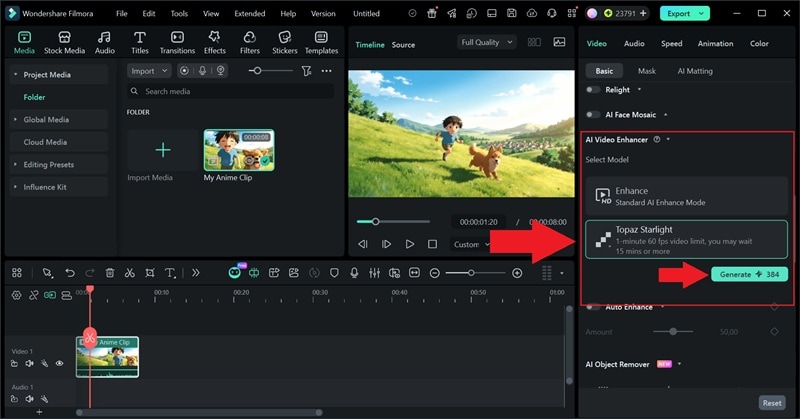Click the Generate button
Image resolution: width=800 pixels, height=419 pixels.
pos(750,274)
